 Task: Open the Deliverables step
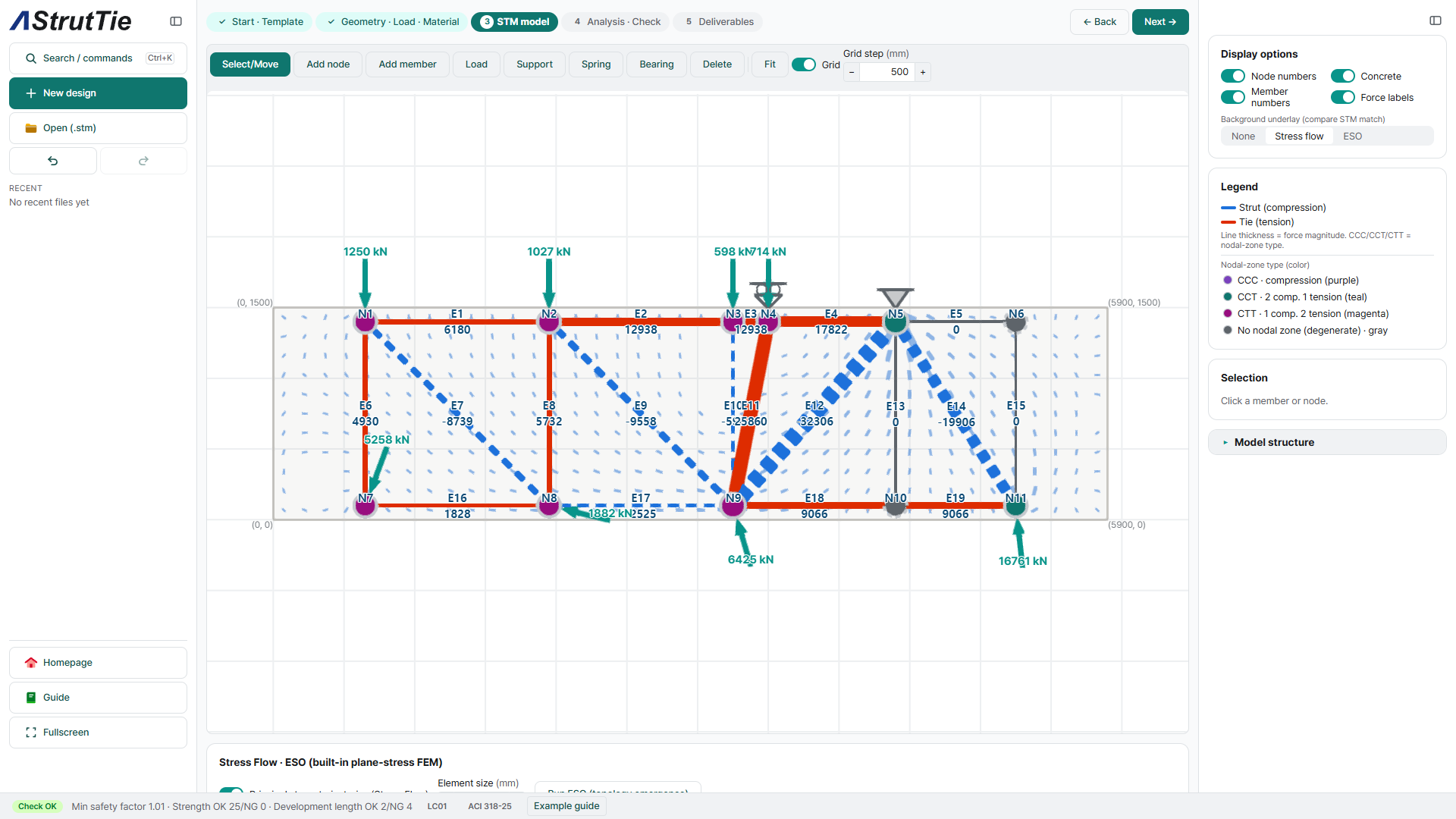[719, 22]
